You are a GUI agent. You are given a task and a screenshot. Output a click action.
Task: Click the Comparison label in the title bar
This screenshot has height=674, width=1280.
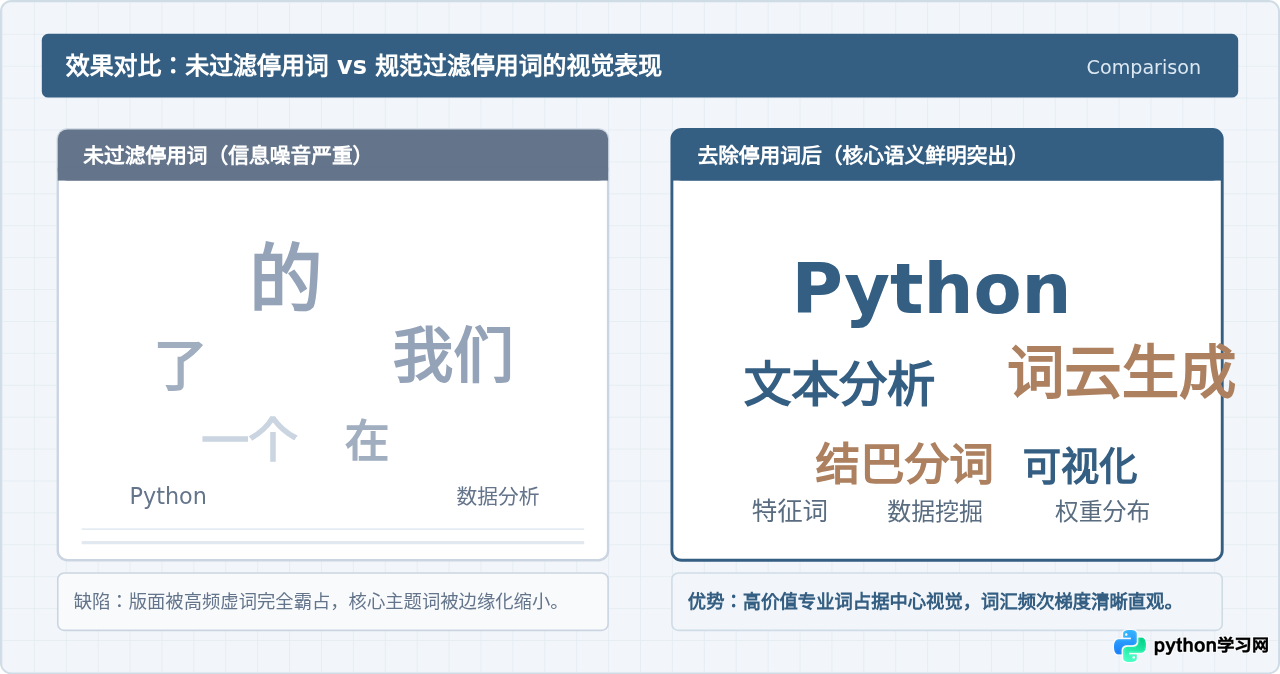(x=1143, y=67)
